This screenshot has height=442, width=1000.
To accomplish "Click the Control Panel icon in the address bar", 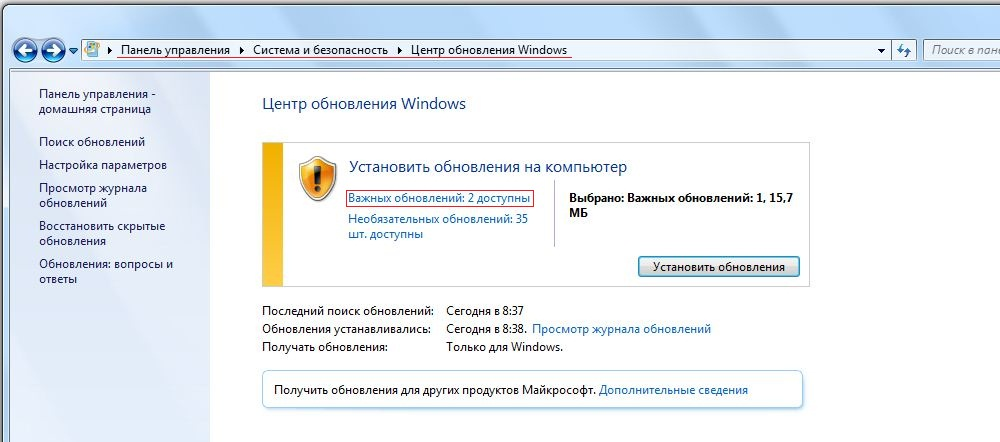I will (92, 50).
